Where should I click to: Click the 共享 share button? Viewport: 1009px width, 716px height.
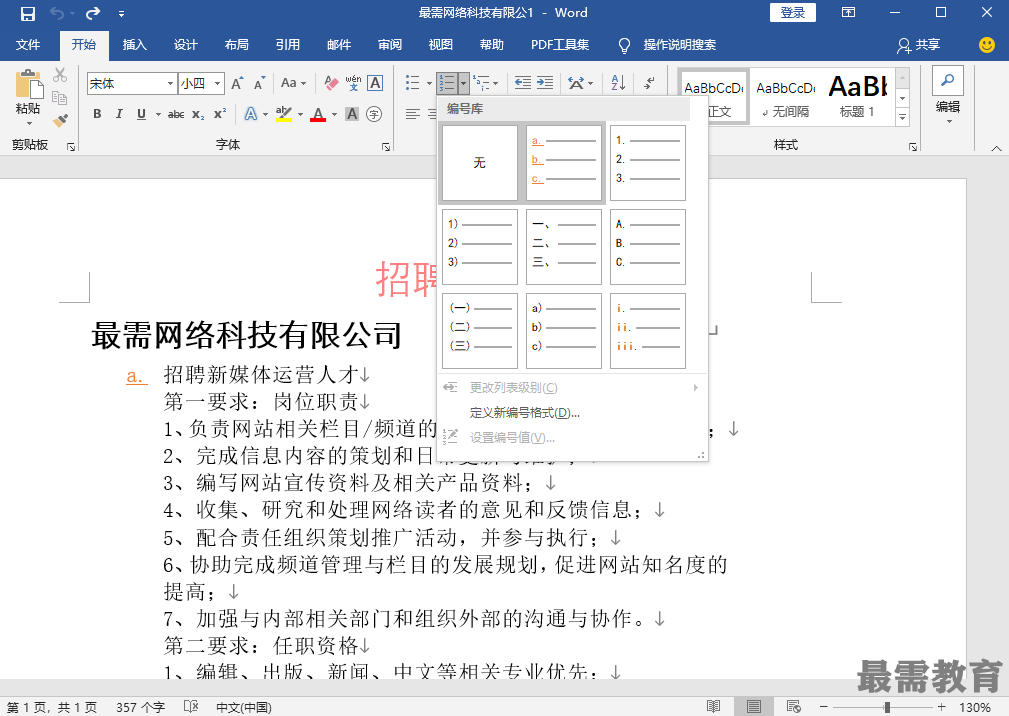click(x=919, y=45)
